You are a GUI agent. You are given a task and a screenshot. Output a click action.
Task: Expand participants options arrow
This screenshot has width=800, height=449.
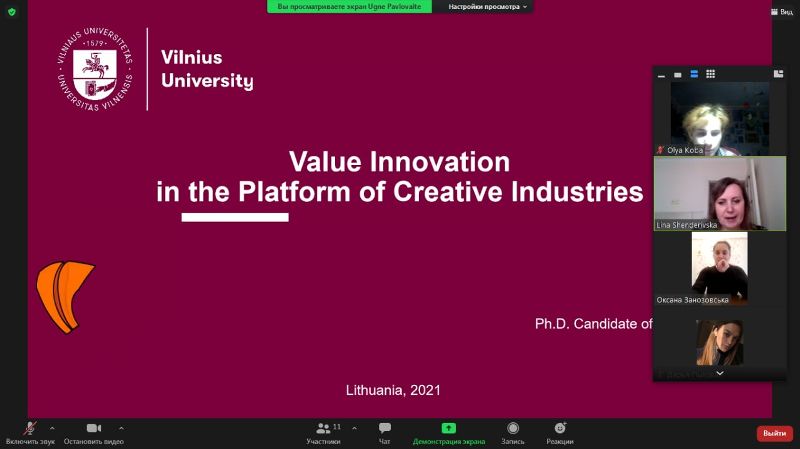(354, 428)
